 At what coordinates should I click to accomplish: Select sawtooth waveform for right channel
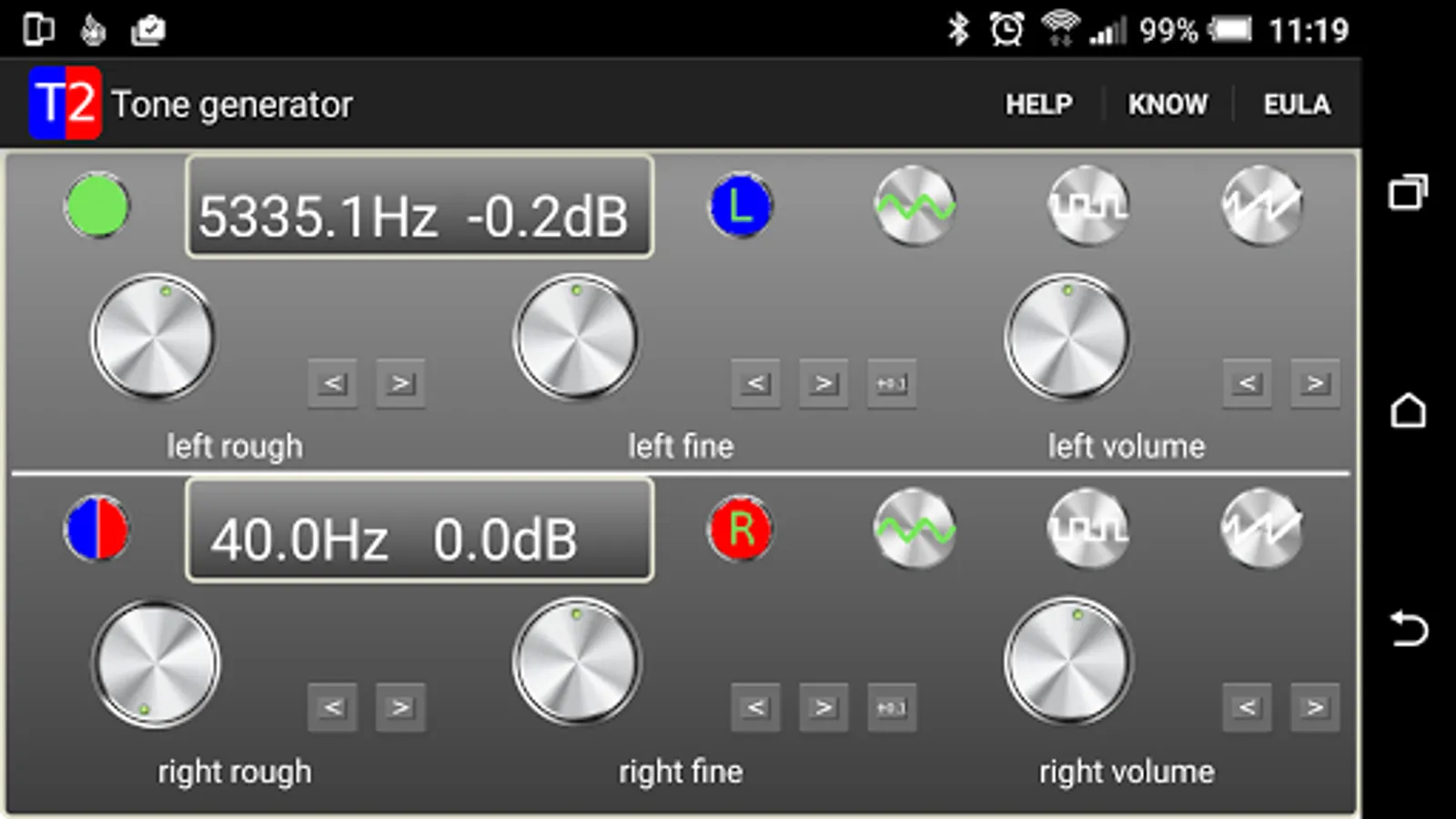[1261, 529]
